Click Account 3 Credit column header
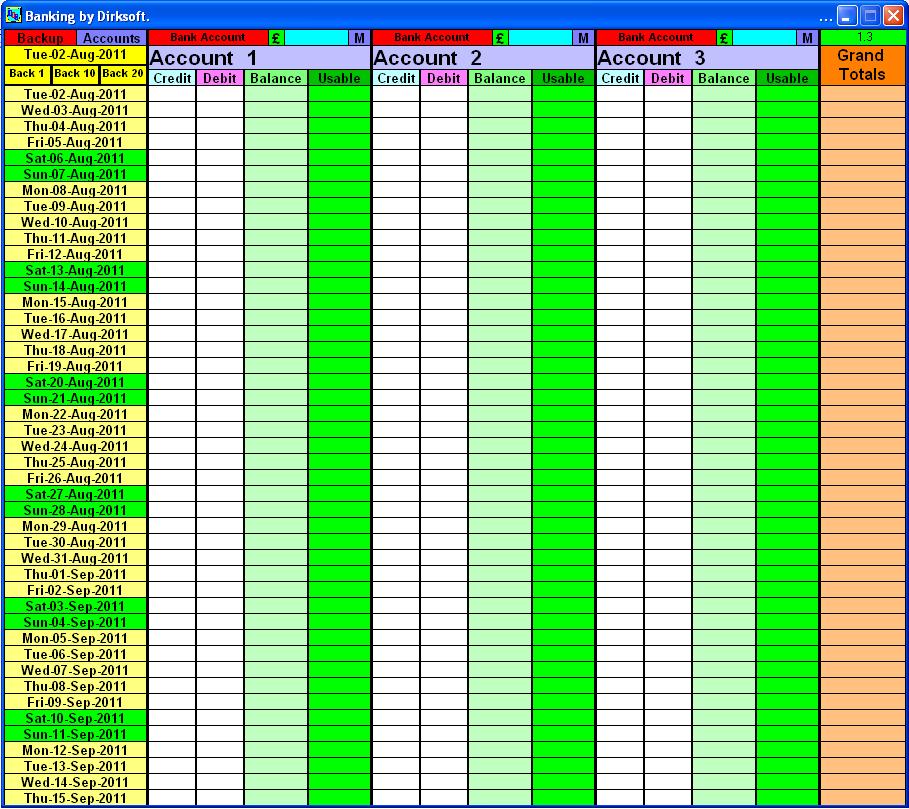 click(x=620, y=78)
